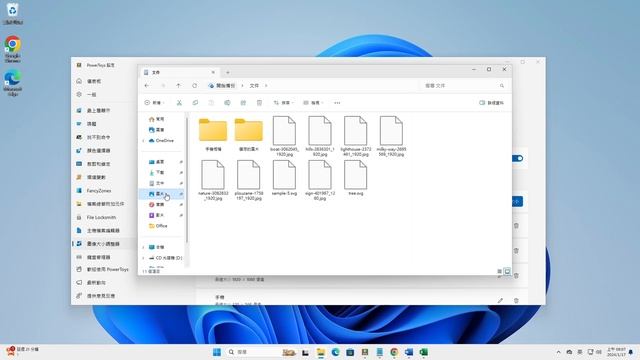
Task: Open FancyZones in the PowerToys sidebar
Action: pyautogui.click(x=93, y=191)
